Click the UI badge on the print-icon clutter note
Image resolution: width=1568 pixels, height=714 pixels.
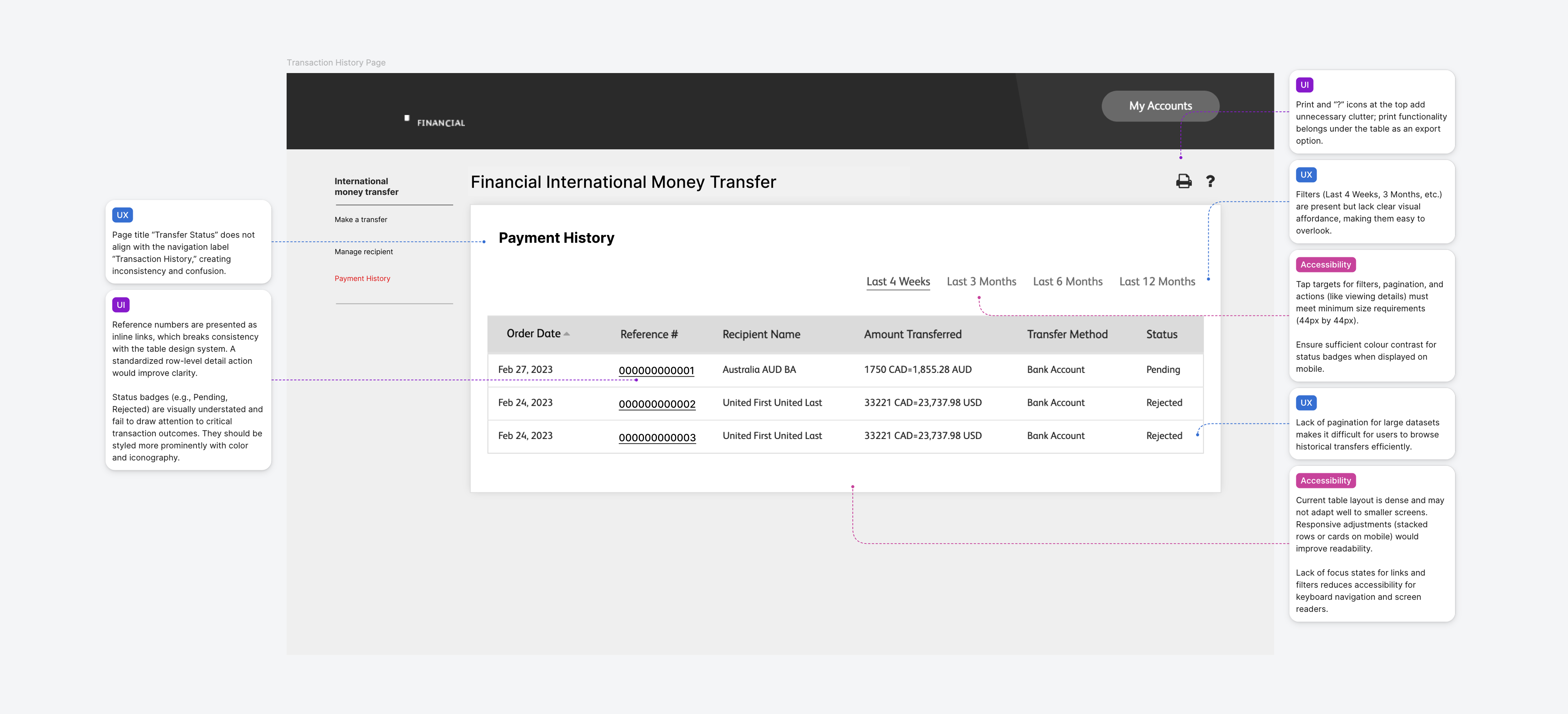point(1306,85)
